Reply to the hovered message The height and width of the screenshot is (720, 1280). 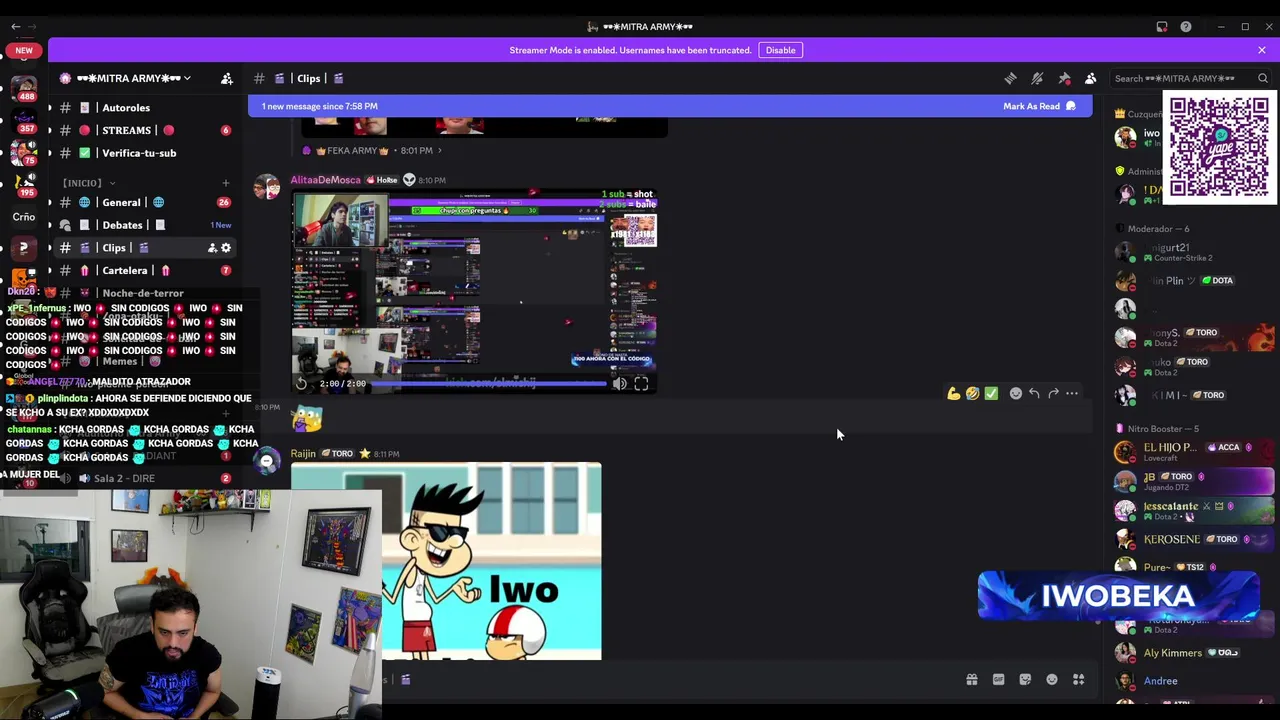coord(1034,394)
